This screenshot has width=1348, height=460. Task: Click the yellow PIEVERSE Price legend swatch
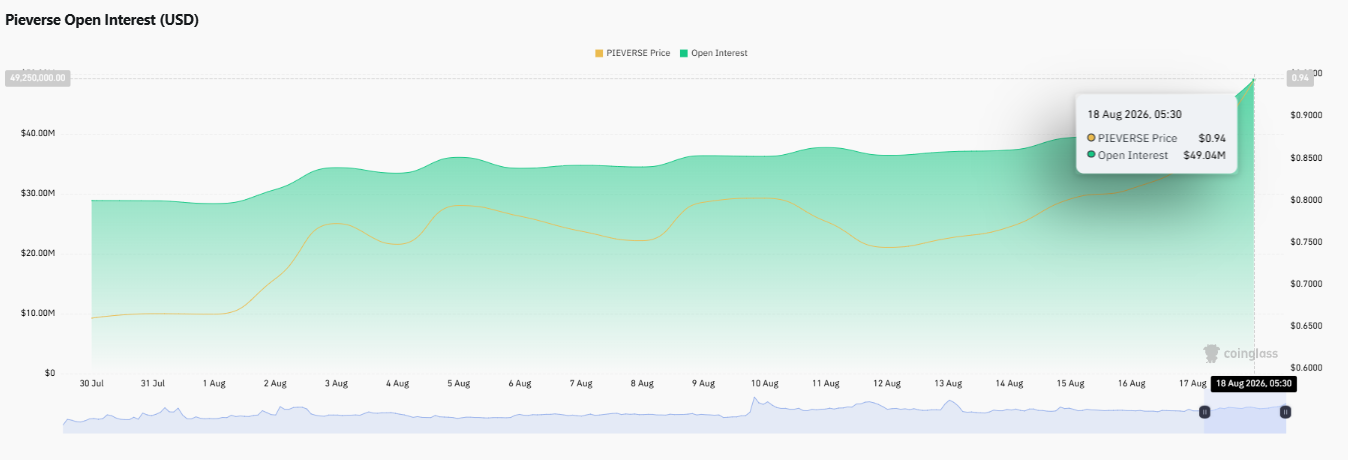(x=599, y=53)
